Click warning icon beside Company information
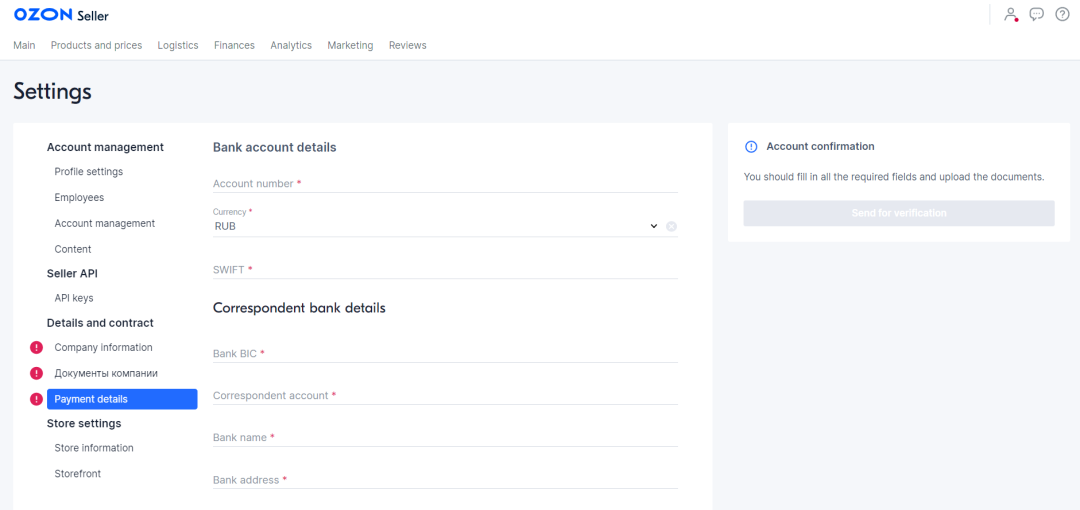Screen dimensions: 1080x510 tap(37, 348)
